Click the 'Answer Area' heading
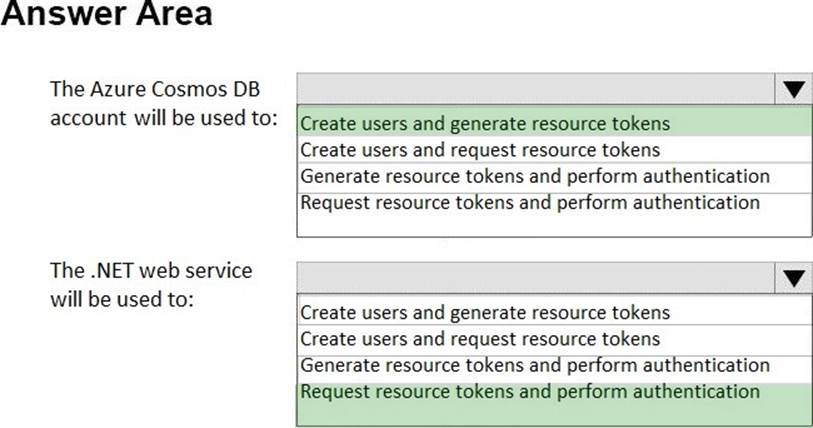Screen dimensions: 813x428 (106, 15)
